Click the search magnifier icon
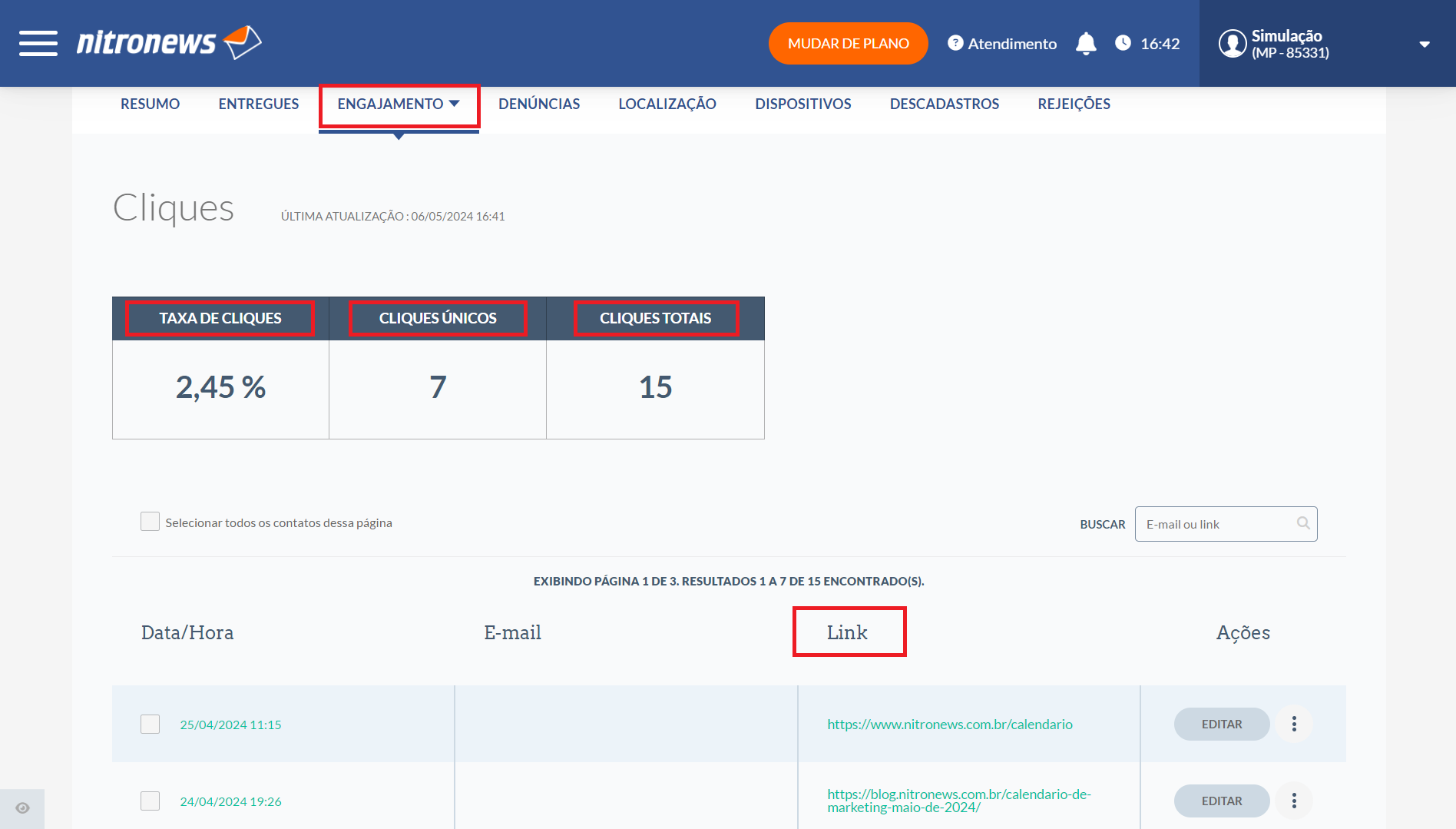1456x829 pixels. click(1303, 523)
